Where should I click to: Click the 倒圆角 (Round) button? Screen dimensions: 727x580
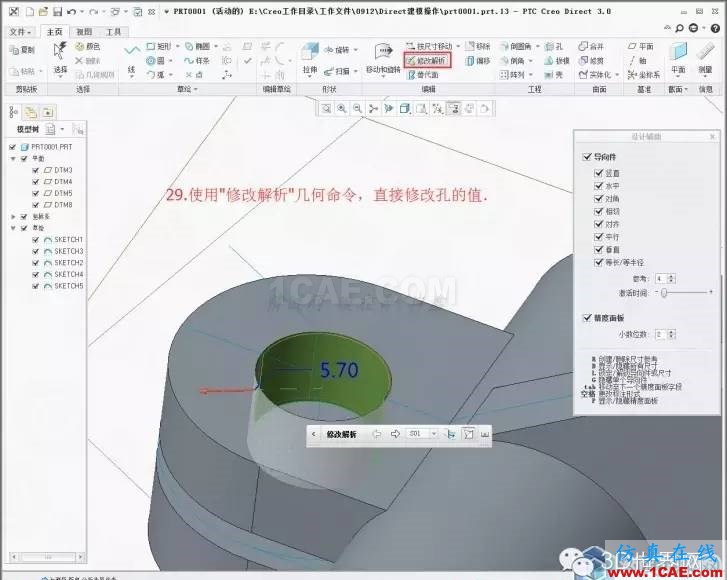[x=516, y=46]
